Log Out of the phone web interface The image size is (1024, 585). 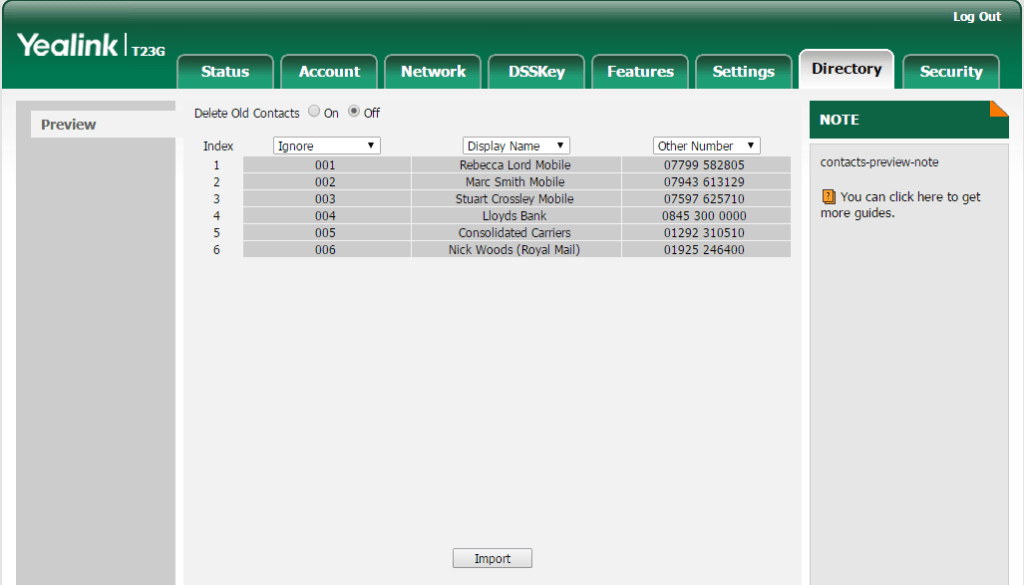tap(976, 17)
